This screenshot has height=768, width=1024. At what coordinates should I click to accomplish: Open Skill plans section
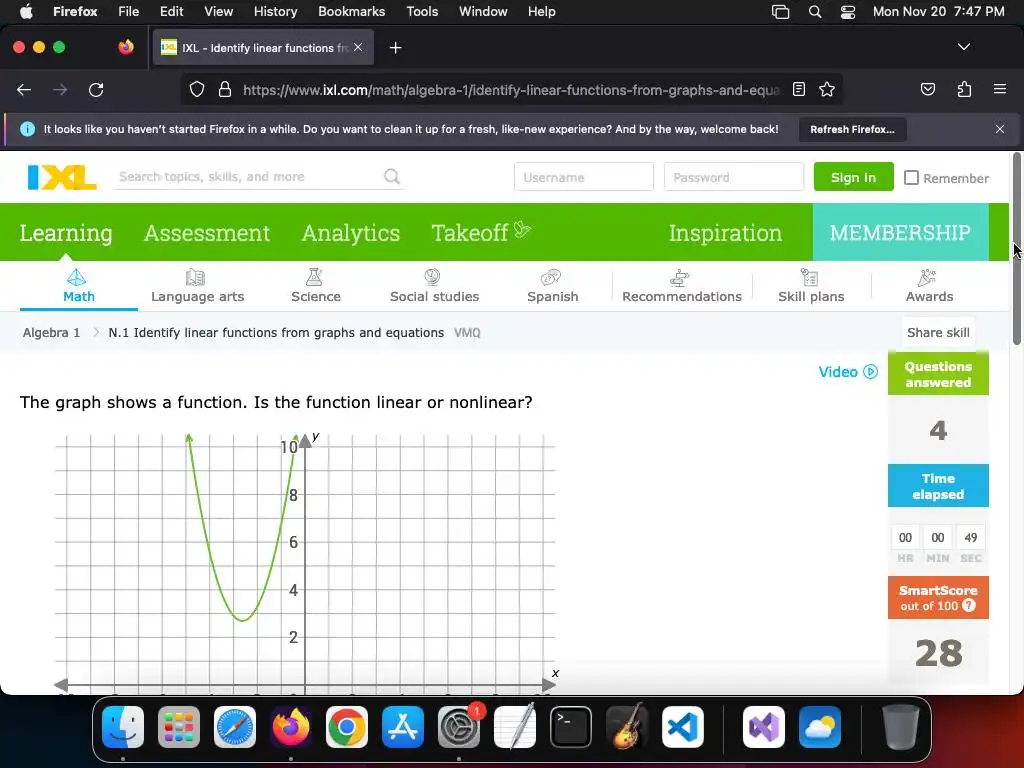pos(811,285)
